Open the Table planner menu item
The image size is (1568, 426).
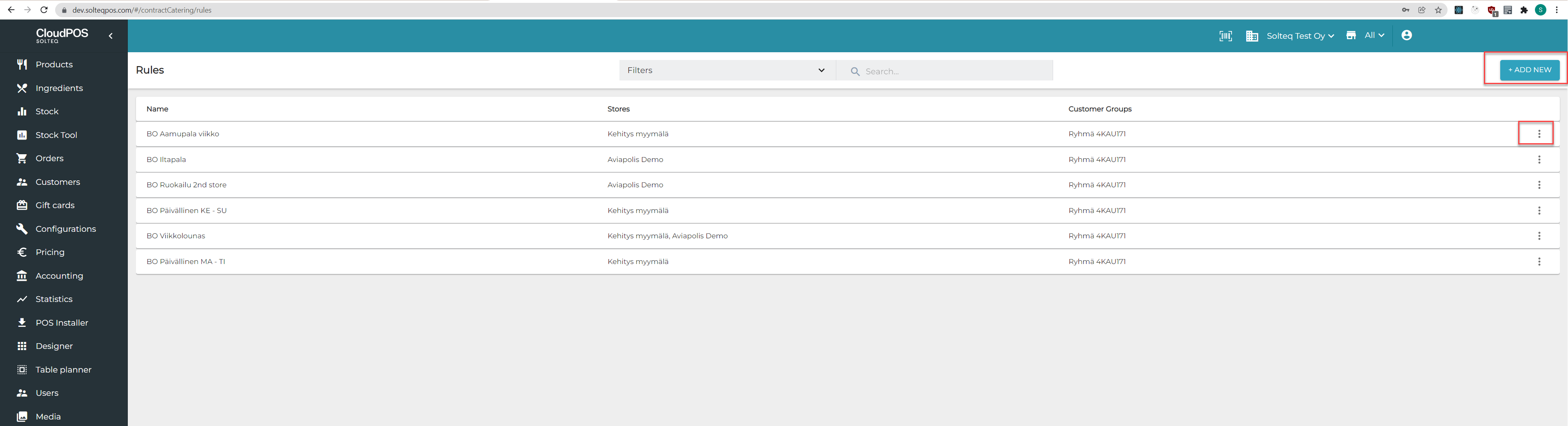click(x=63, y=370)
